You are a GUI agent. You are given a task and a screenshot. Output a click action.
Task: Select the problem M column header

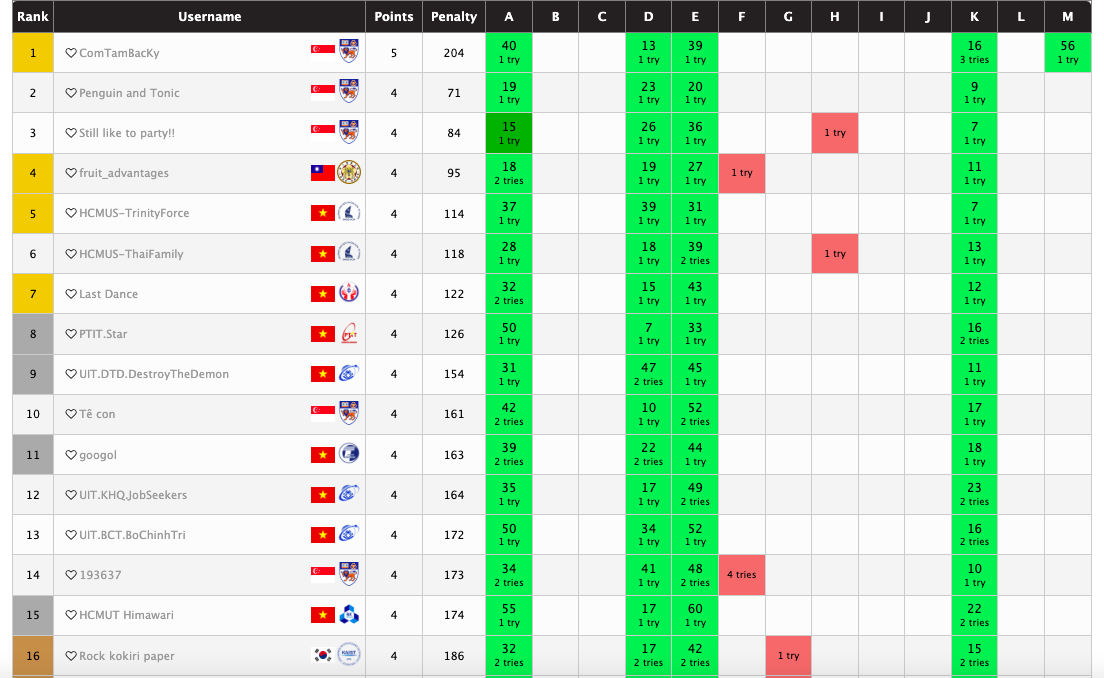tap(1067, 17)
